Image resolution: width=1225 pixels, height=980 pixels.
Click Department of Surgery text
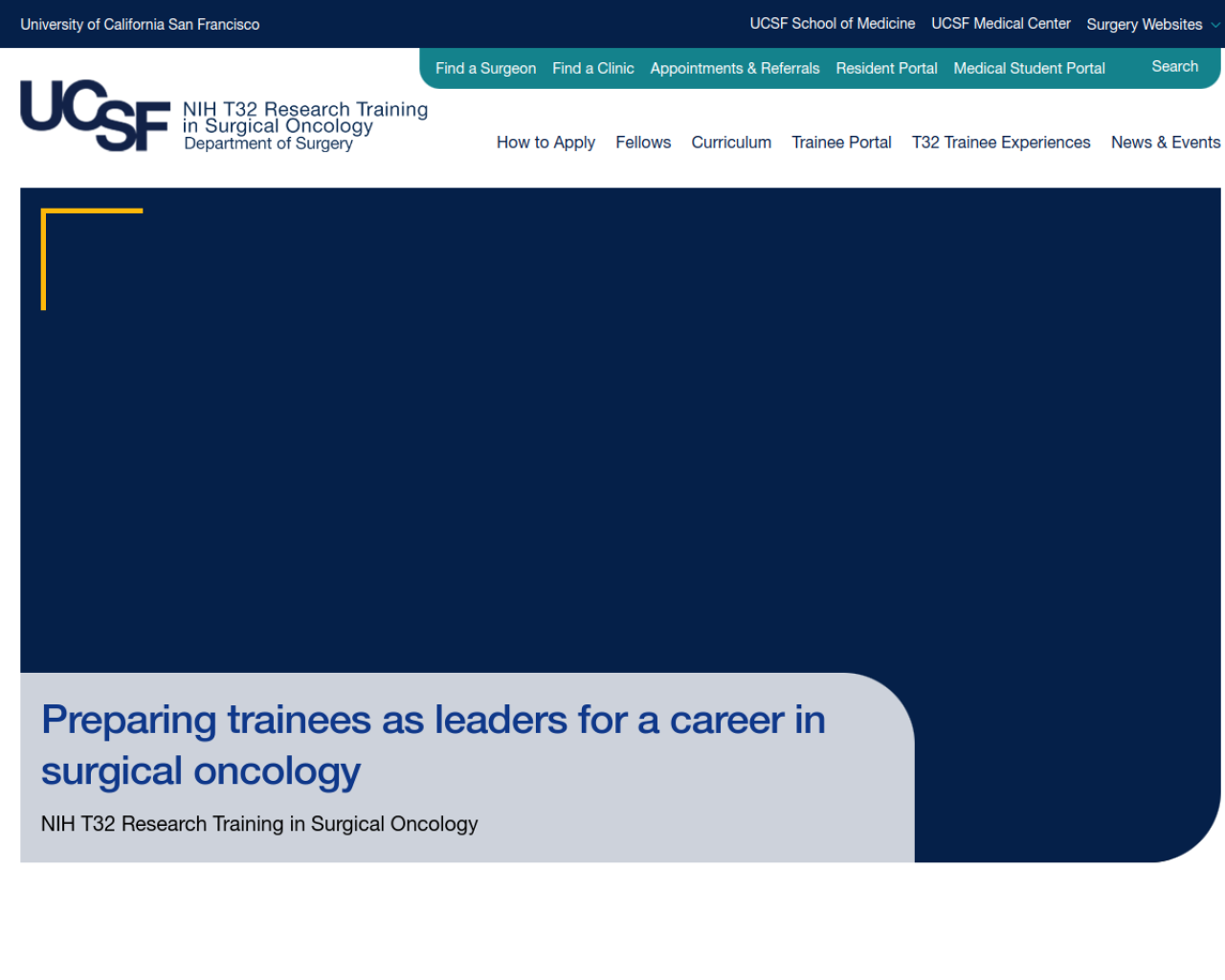point(268,144)
